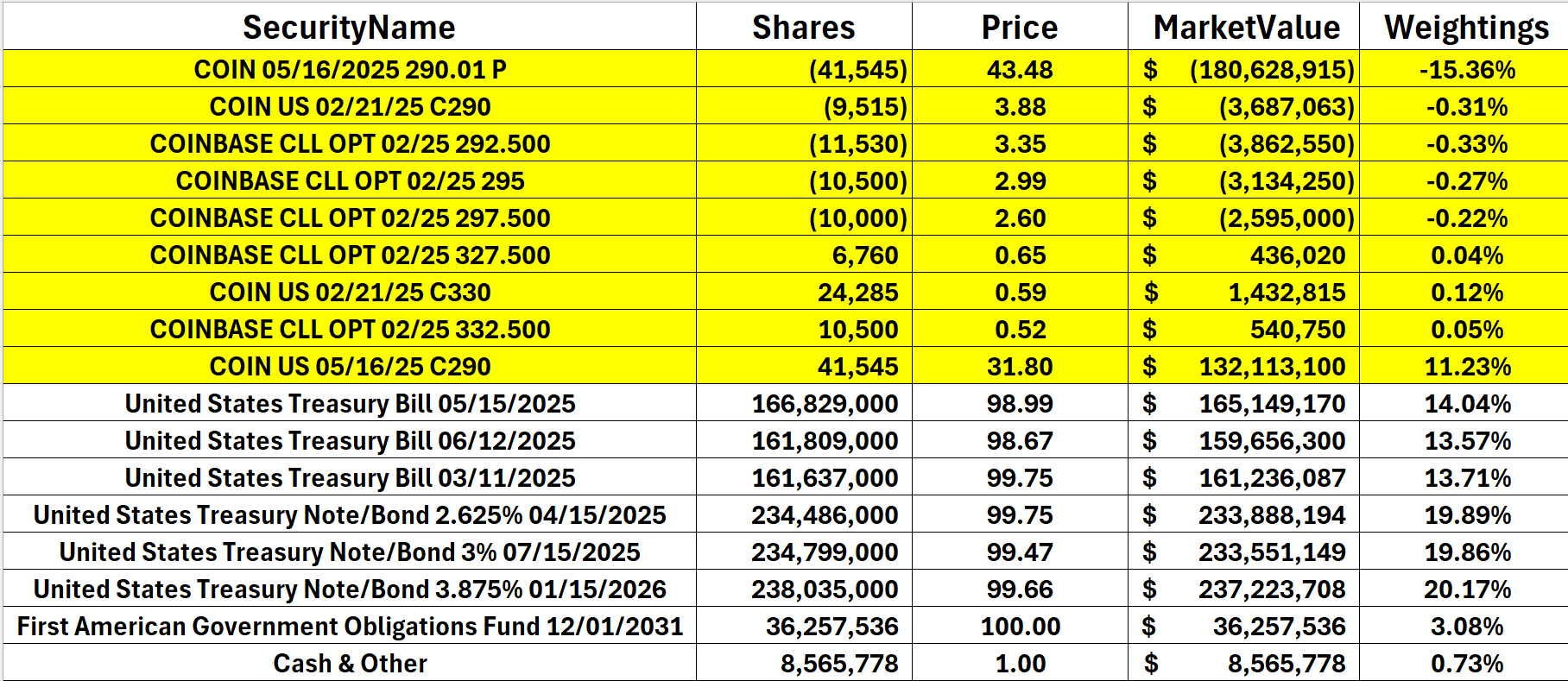Click the (180,628,915) market value cell

pyautogui.click(x=1271, y=69)
